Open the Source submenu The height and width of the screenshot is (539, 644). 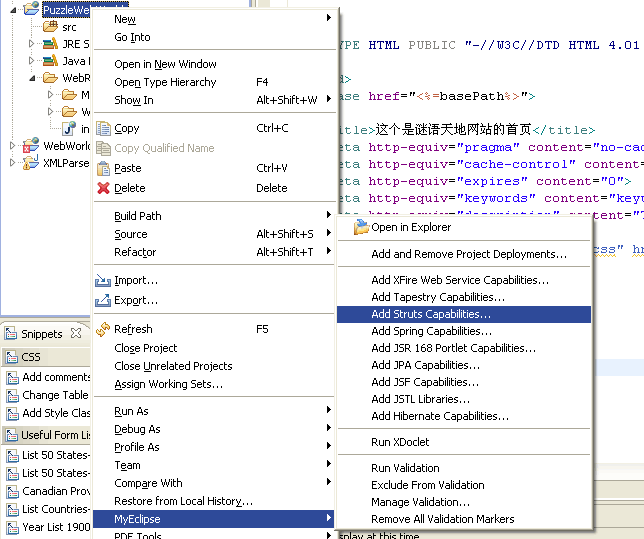click(214, 234)
